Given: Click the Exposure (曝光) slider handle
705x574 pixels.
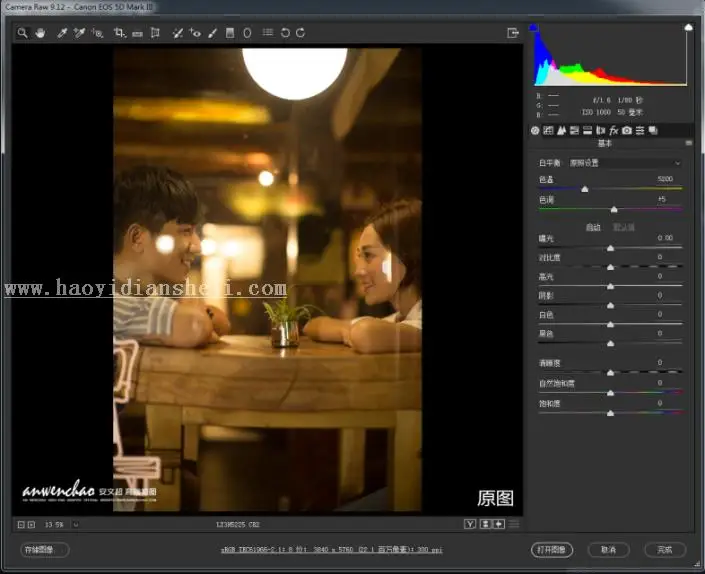Looking at the screenshot, I should coord(611,248).
